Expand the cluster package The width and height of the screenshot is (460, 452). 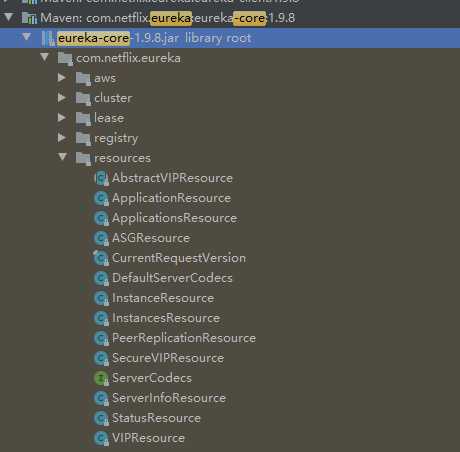point(62,98)
